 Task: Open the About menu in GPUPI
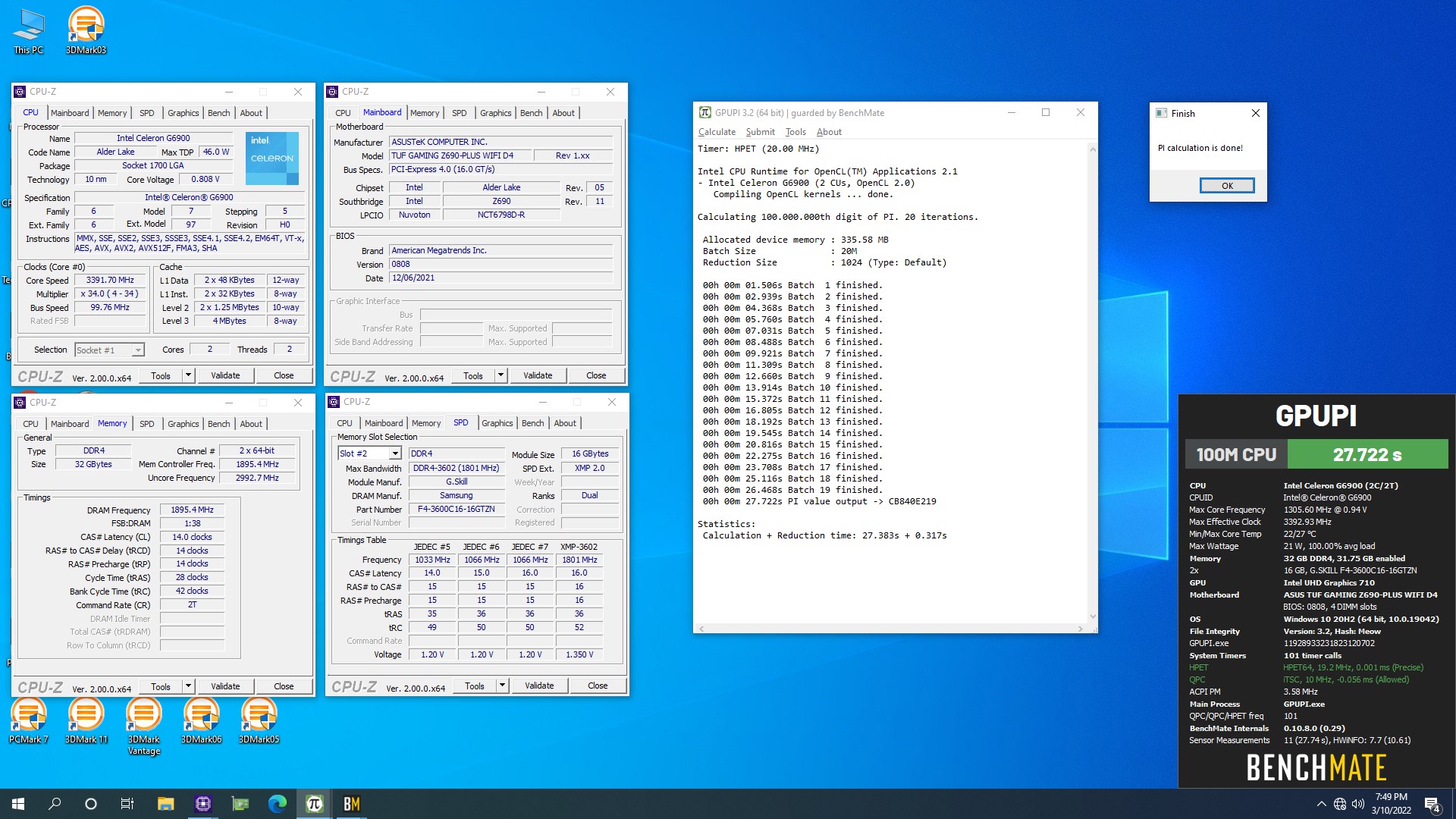pos(829,132)
